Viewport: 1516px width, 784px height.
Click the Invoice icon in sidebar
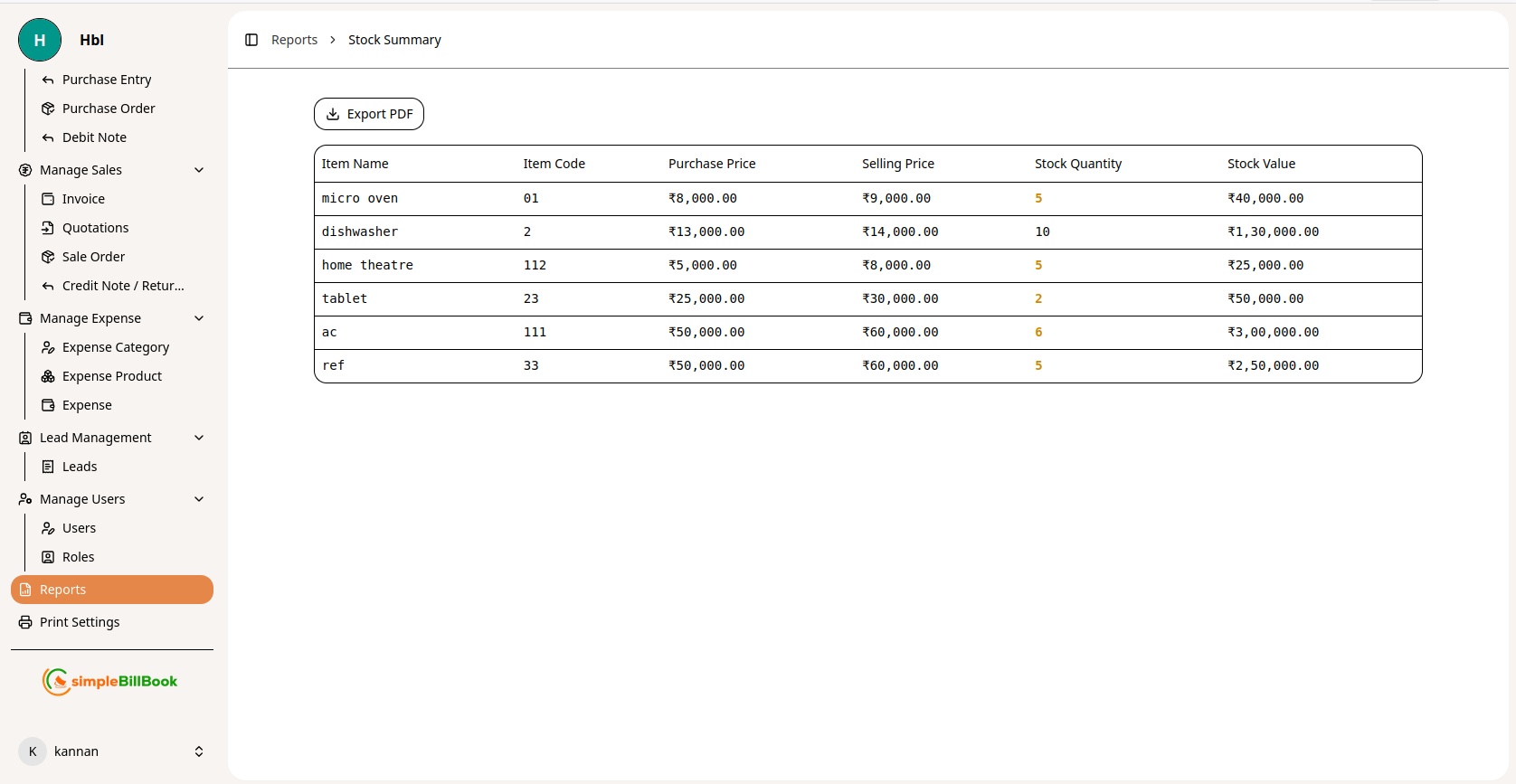(x=48, y=199)
